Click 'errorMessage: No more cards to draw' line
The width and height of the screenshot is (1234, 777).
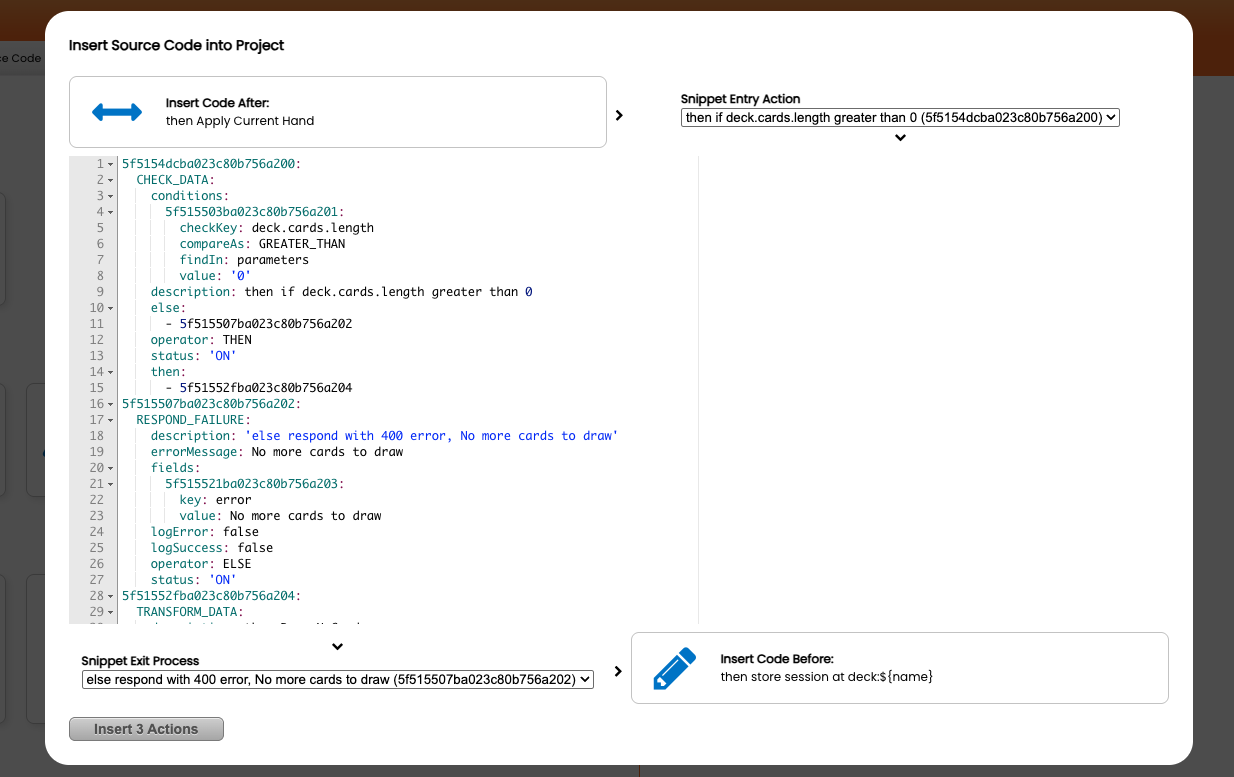pos(277,452)
